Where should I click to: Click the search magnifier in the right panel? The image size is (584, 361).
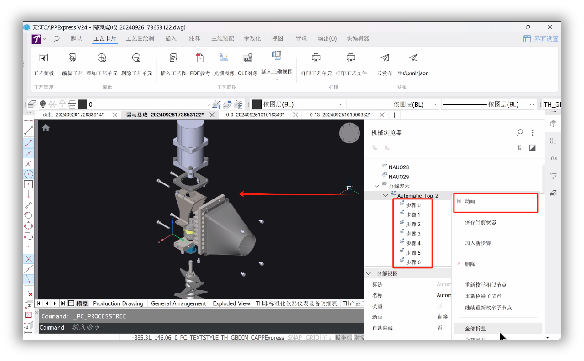click(520, 132)
